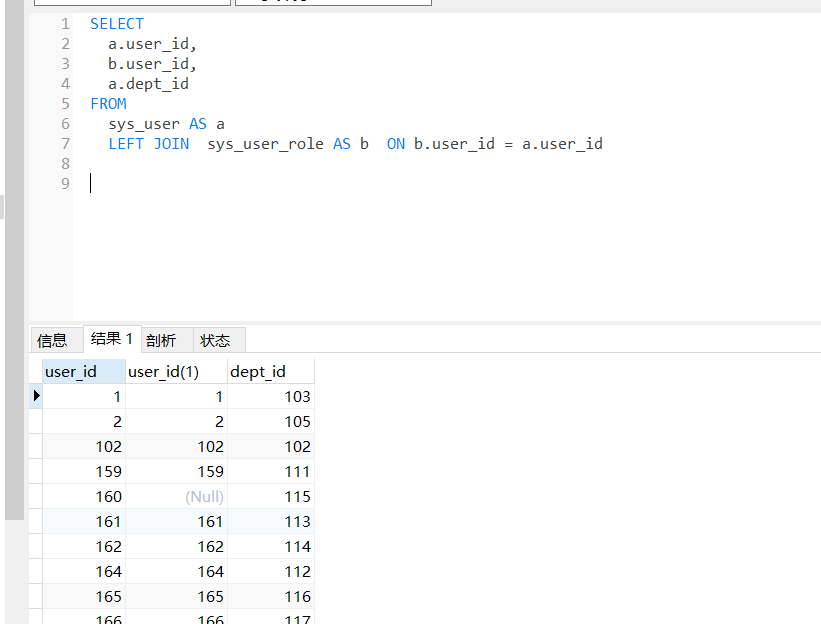821x624 pixels.
Task: Select the 结果 1 tab
Action: 111,339
